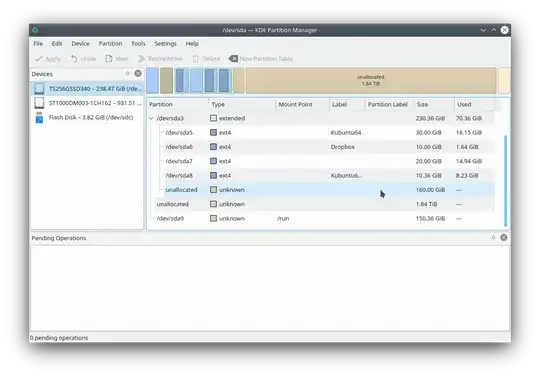Select the 160.00 GiB unallocated row
This screenshot has height=377, width=540.
pyautogui.click(x=322, y=190)
